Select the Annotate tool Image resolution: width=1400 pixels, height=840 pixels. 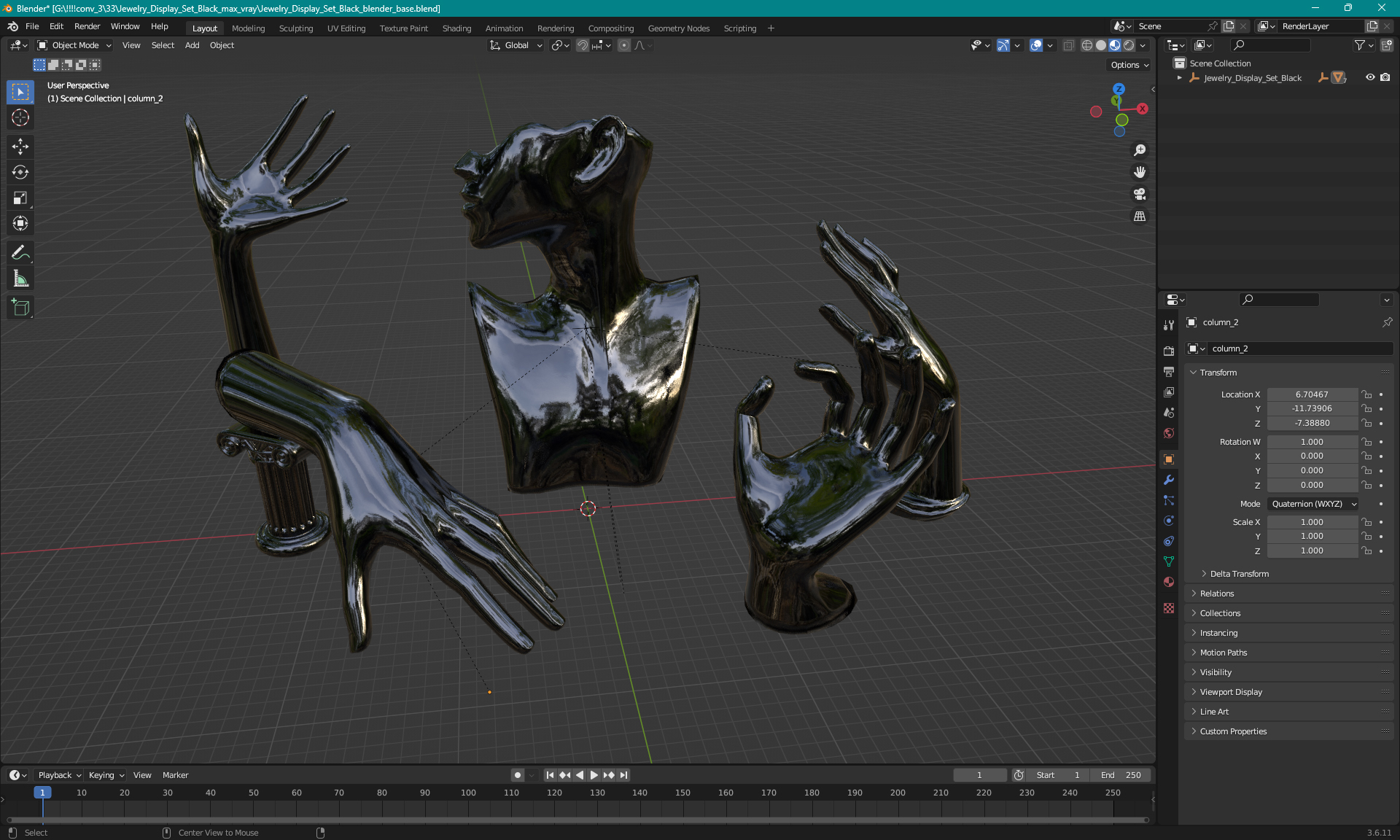click(20, 253)
